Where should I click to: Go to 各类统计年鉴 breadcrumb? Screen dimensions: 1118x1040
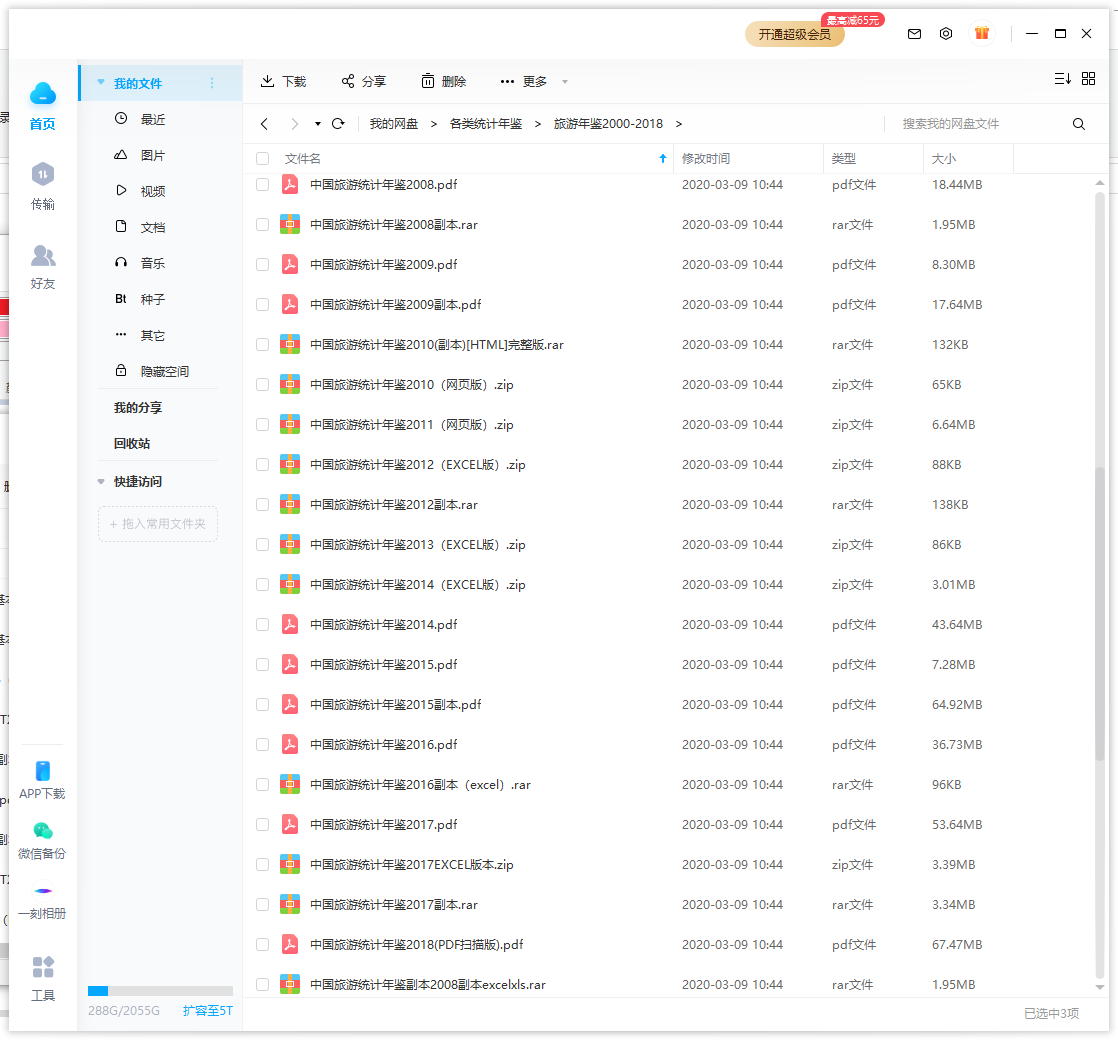[x=486, y=124]
